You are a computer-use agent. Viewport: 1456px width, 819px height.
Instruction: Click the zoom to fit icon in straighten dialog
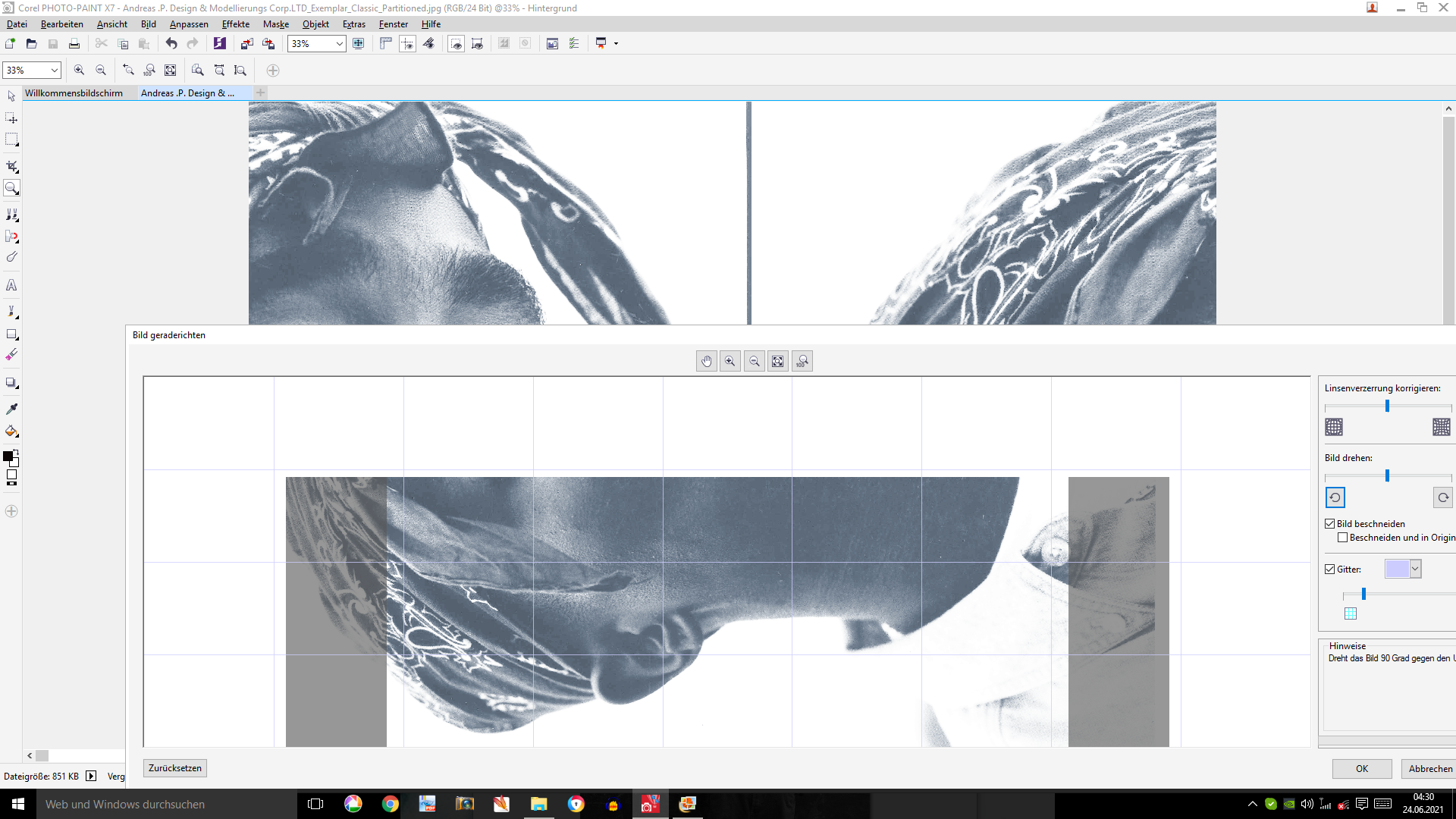(x=778, y=362)
